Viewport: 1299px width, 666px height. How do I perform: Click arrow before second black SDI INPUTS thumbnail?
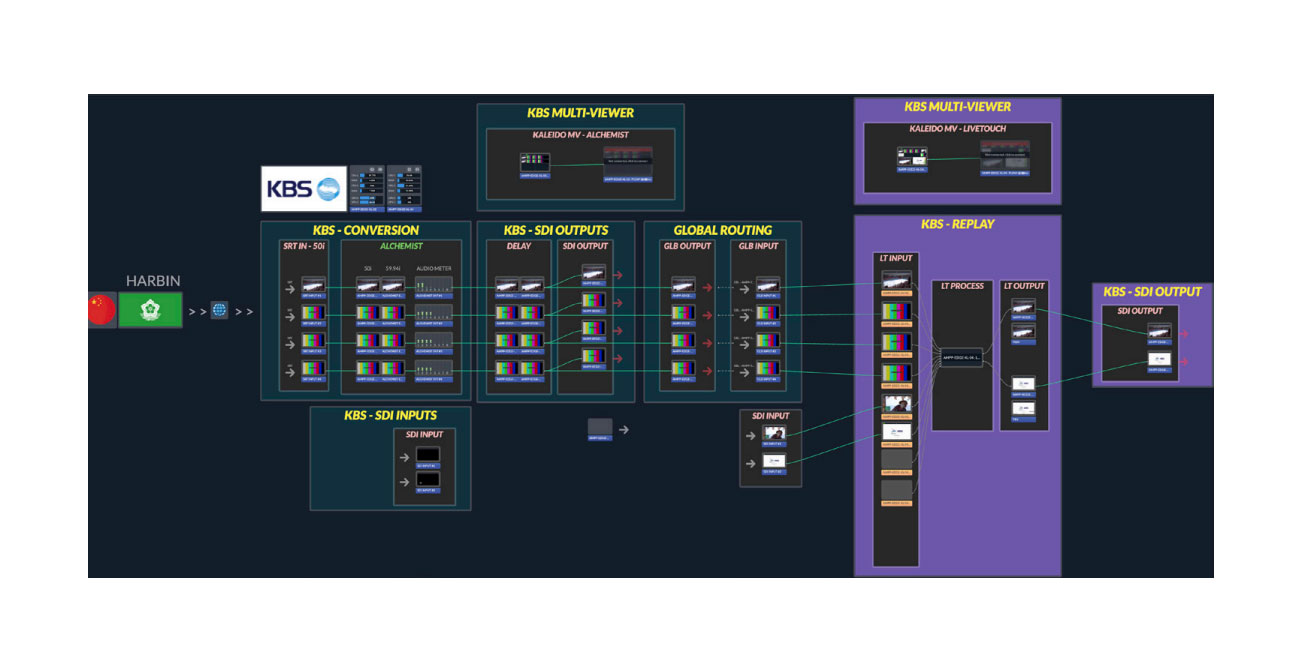coord(404,483)
